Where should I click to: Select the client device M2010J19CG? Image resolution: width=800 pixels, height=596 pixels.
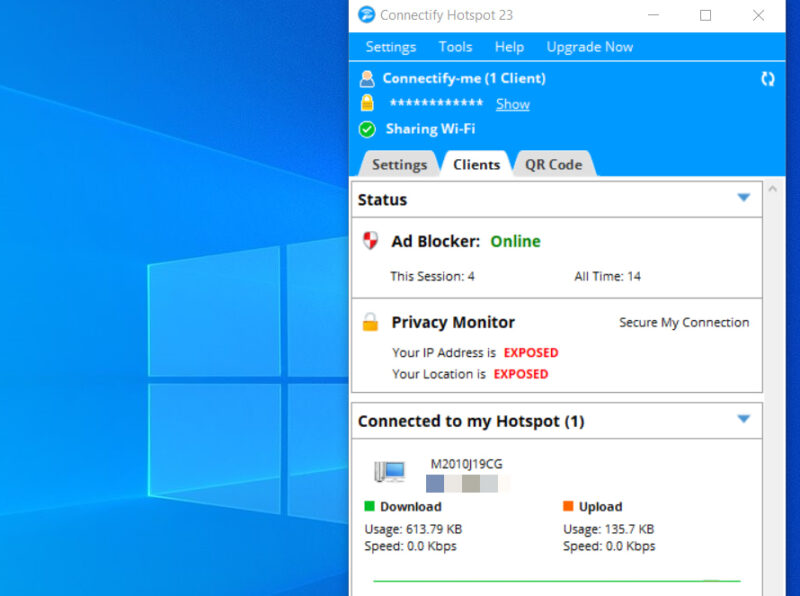pyautogui.click(x=466, y=464)
